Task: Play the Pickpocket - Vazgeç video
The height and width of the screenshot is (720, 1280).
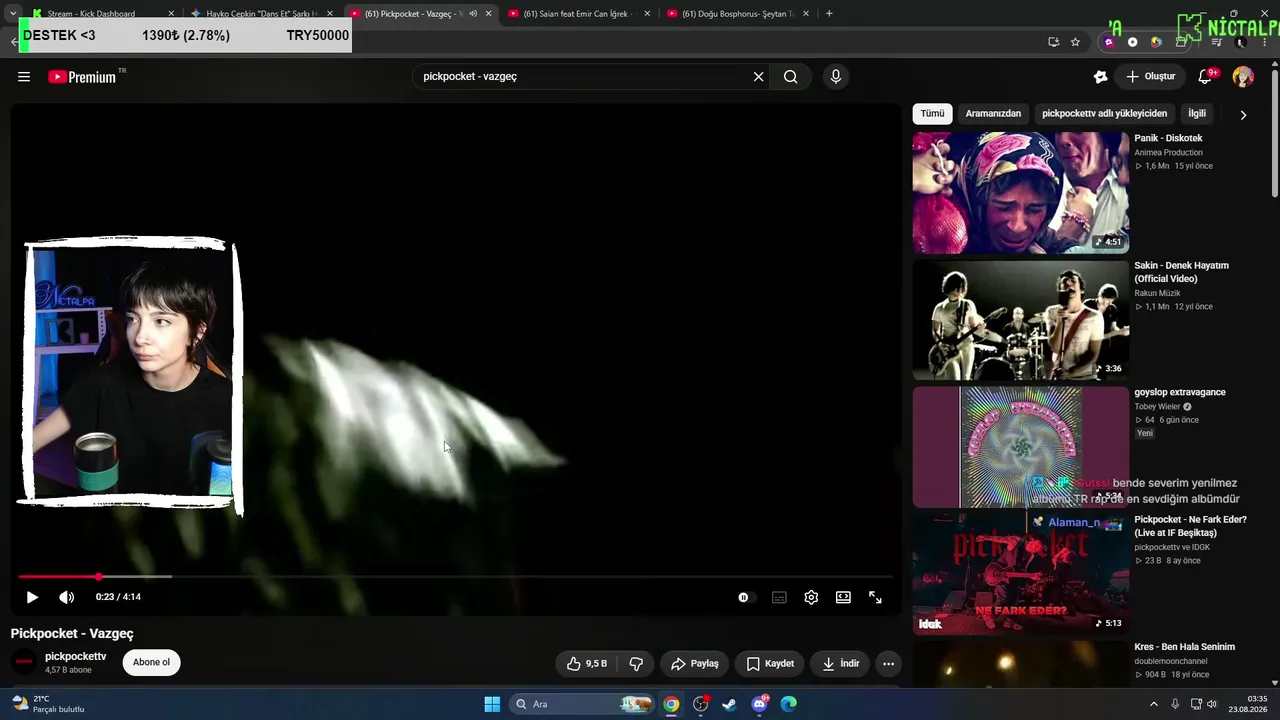Action: pyautogui.click(x=32, y=597)
